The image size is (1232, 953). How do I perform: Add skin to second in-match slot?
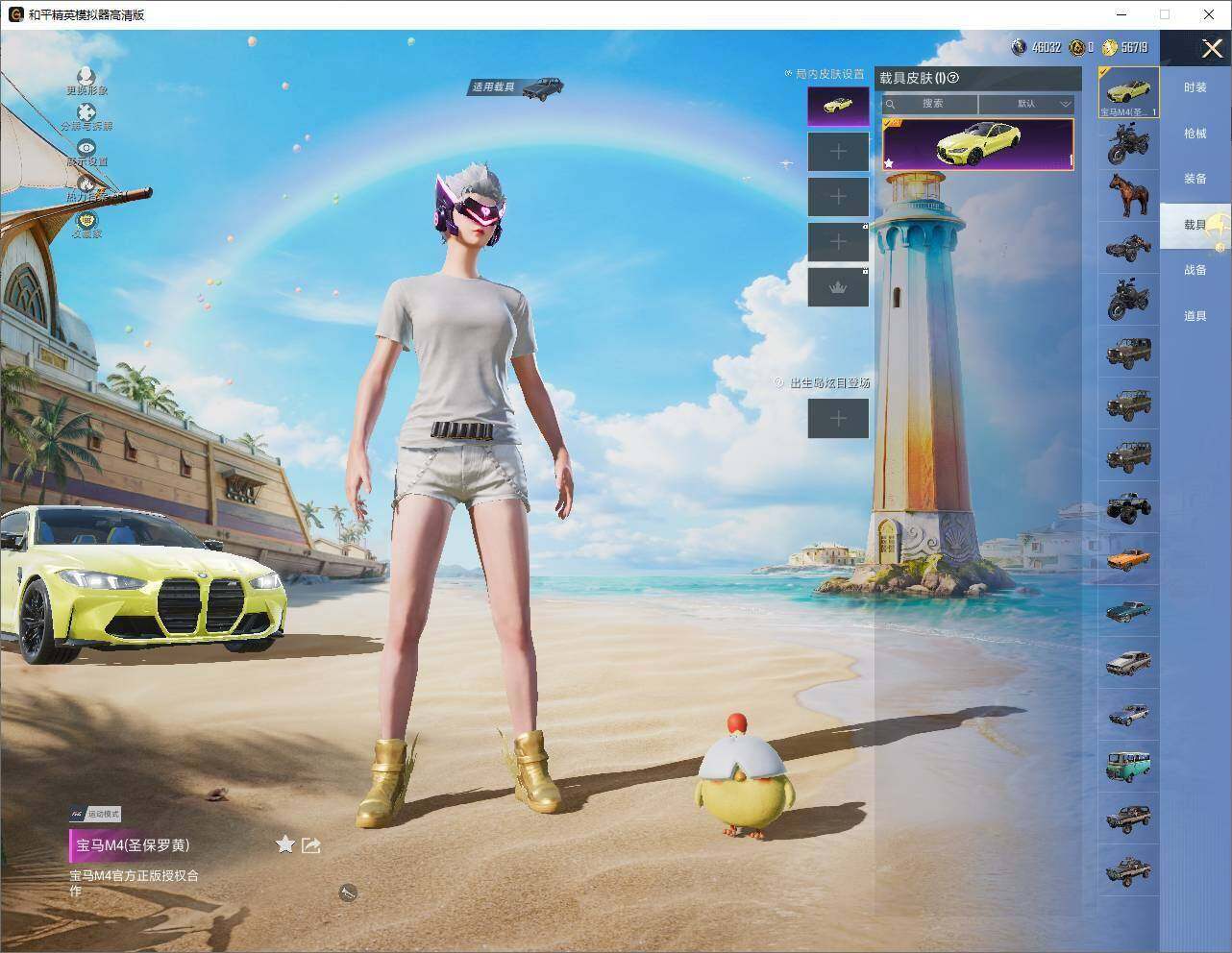tap(838, 152)
